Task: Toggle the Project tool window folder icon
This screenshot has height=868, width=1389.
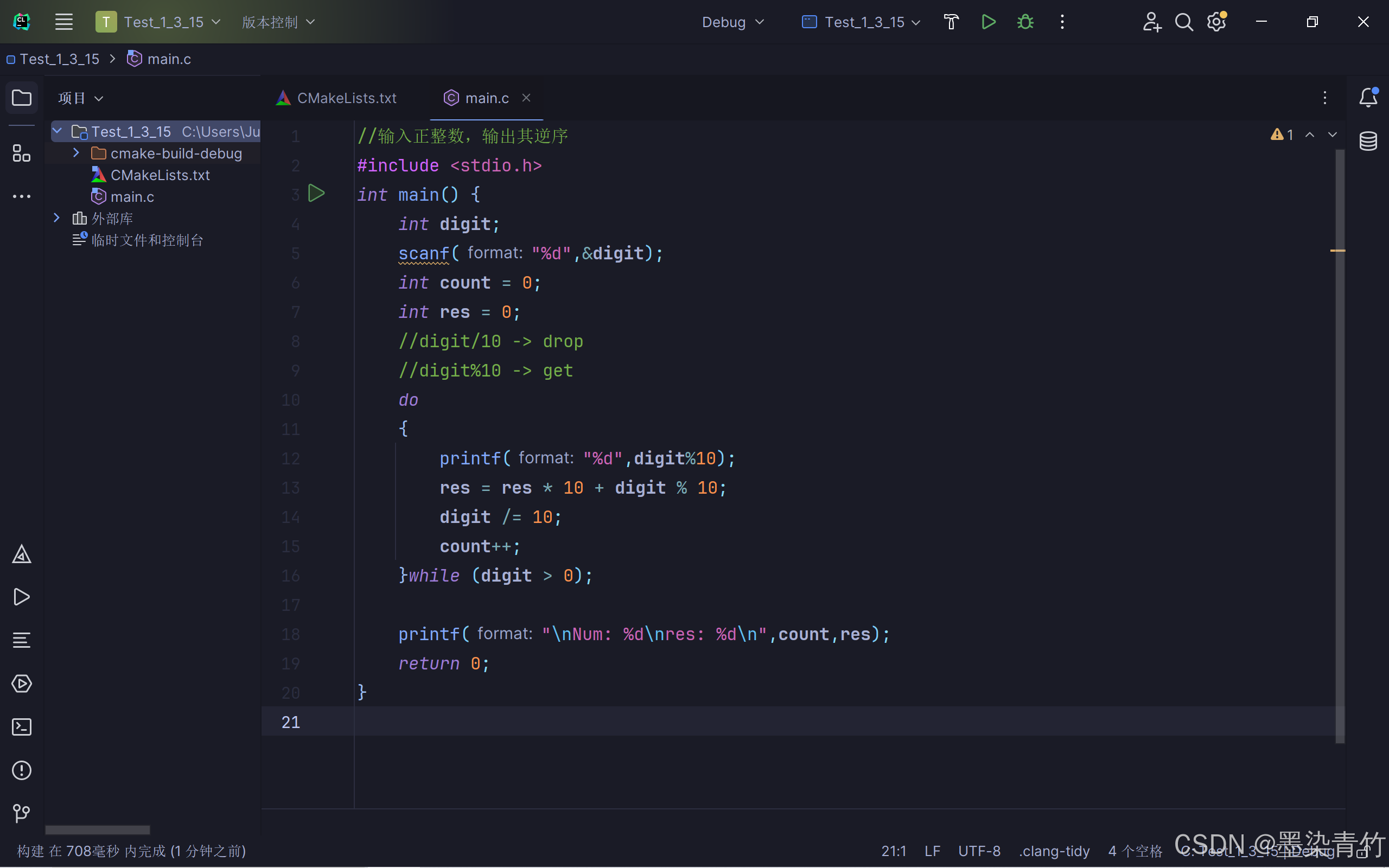Action: click(21, 98)
